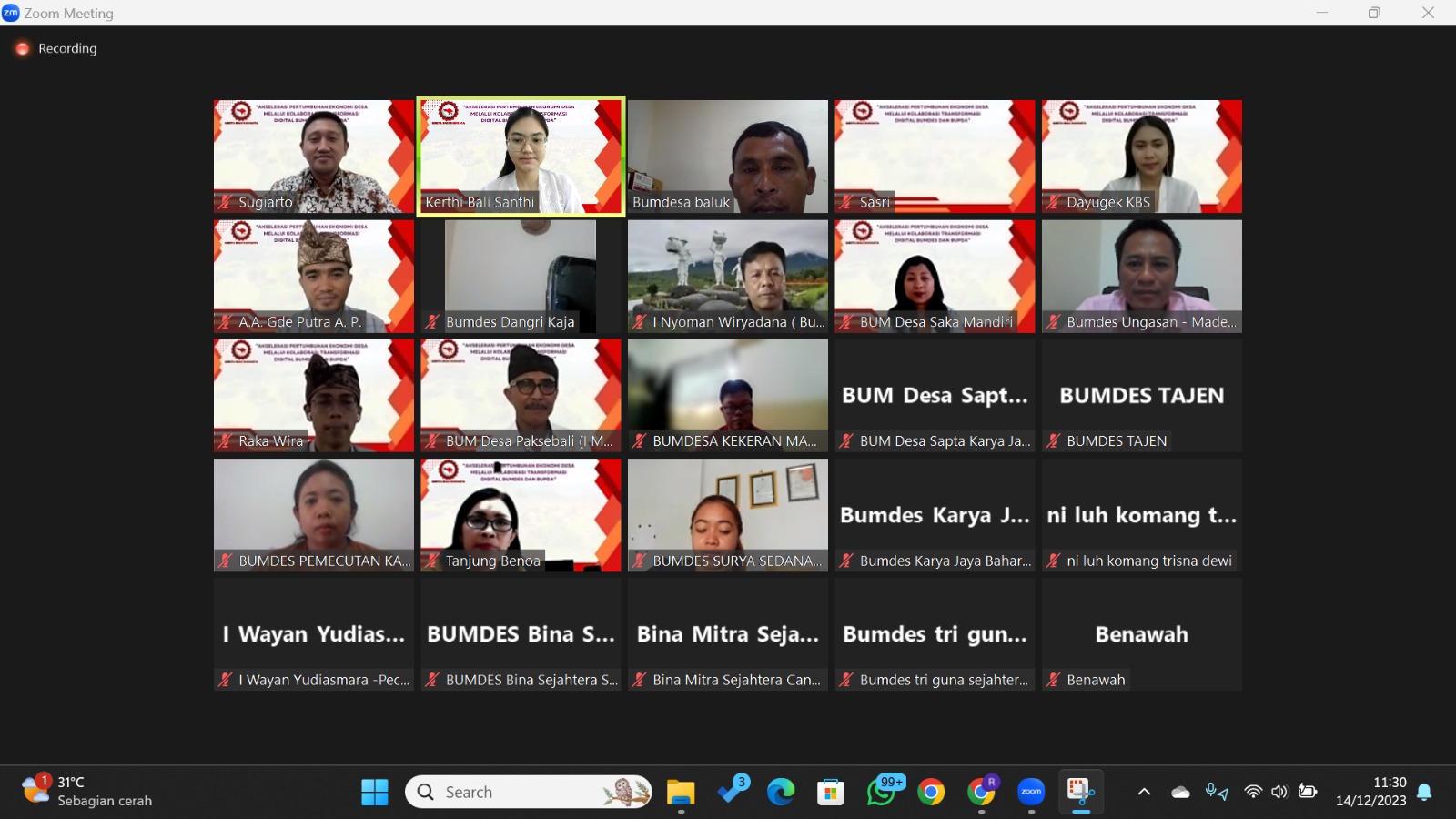Screen dimensions: 1456x819
Task: Expand hidden icons with the system tray chevron
Action: tap(1146, 792)
